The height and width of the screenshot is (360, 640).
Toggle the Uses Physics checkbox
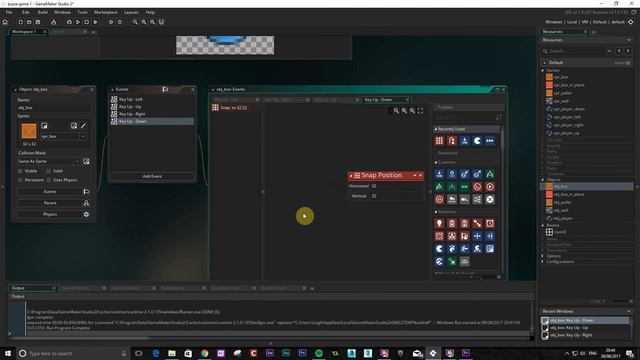[49, 180]
